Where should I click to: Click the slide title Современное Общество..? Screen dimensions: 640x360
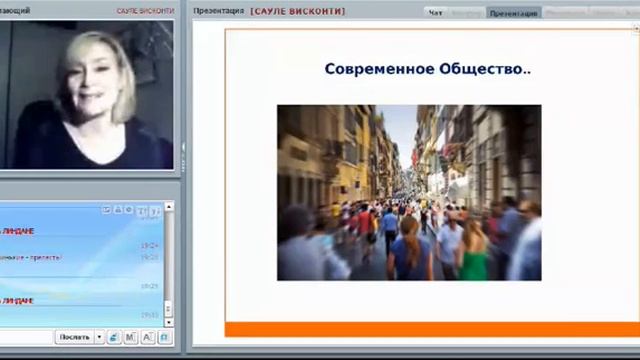428,69
